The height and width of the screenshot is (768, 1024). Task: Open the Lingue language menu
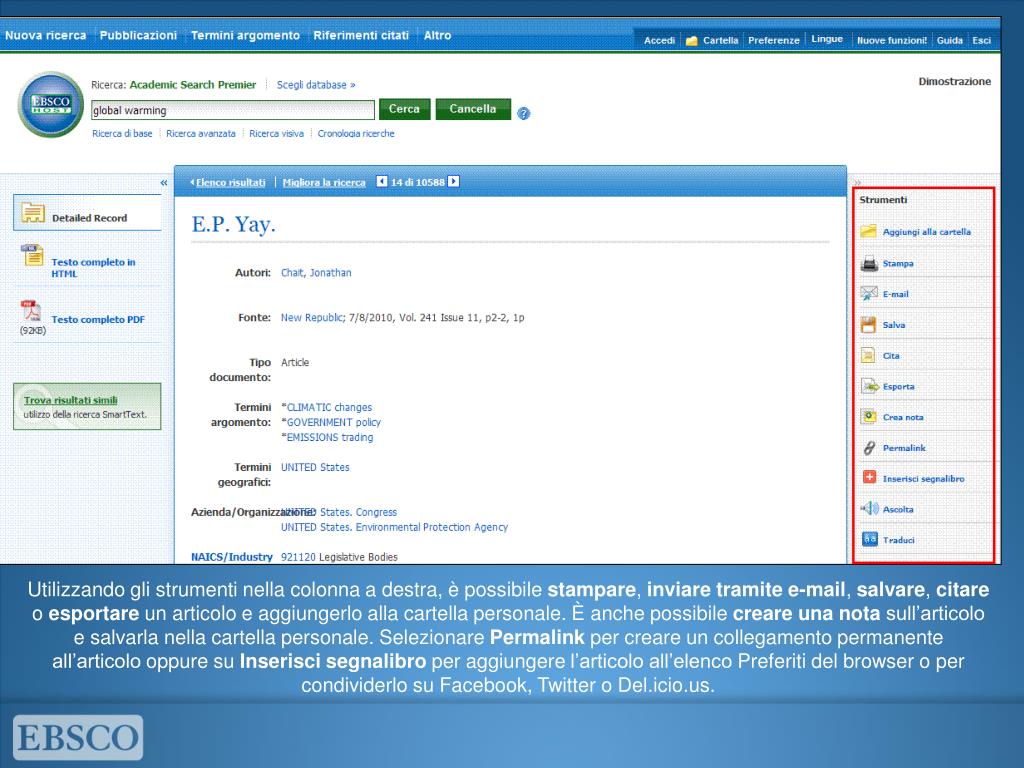(x=827, y=39)
